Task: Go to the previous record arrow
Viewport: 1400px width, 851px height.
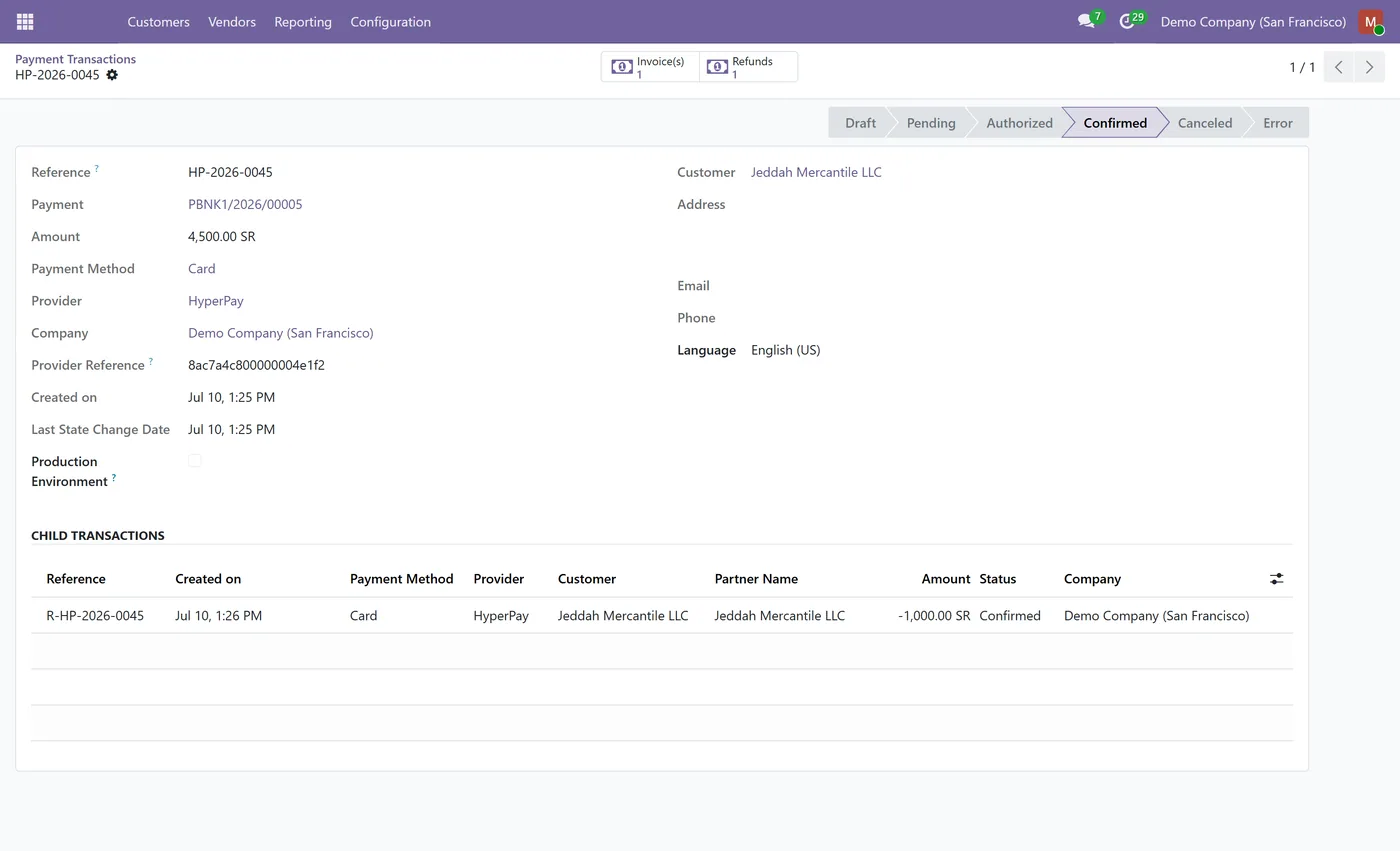Action: point(1339,67)
